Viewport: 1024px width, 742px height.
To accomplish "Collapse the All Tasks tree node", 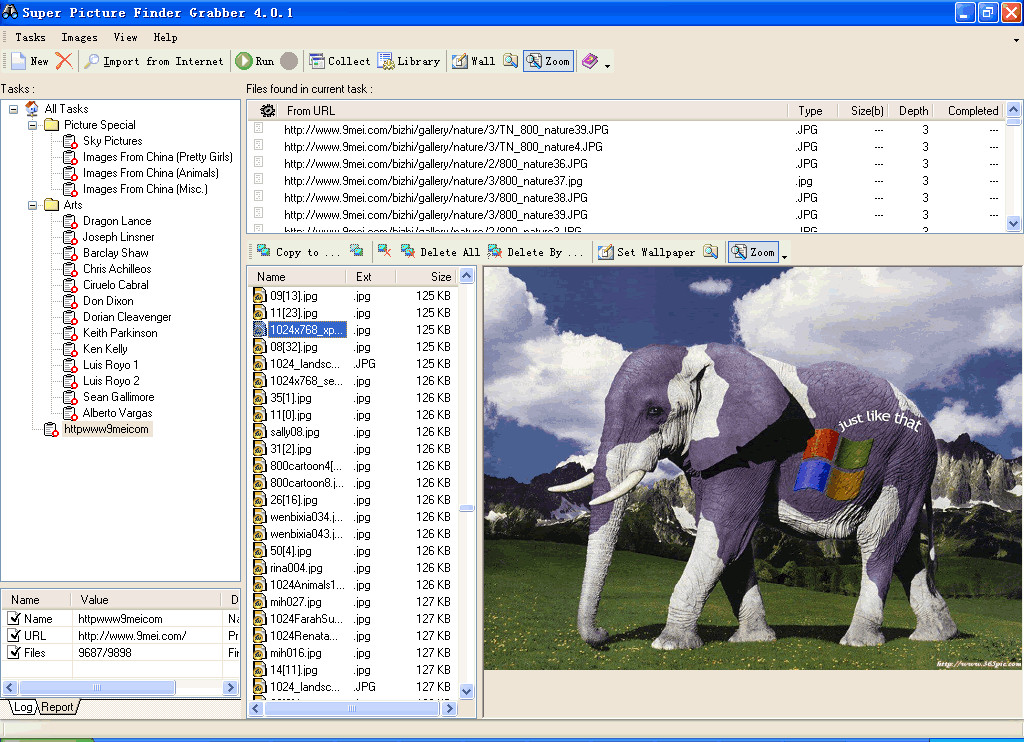I will click(13, 109).
